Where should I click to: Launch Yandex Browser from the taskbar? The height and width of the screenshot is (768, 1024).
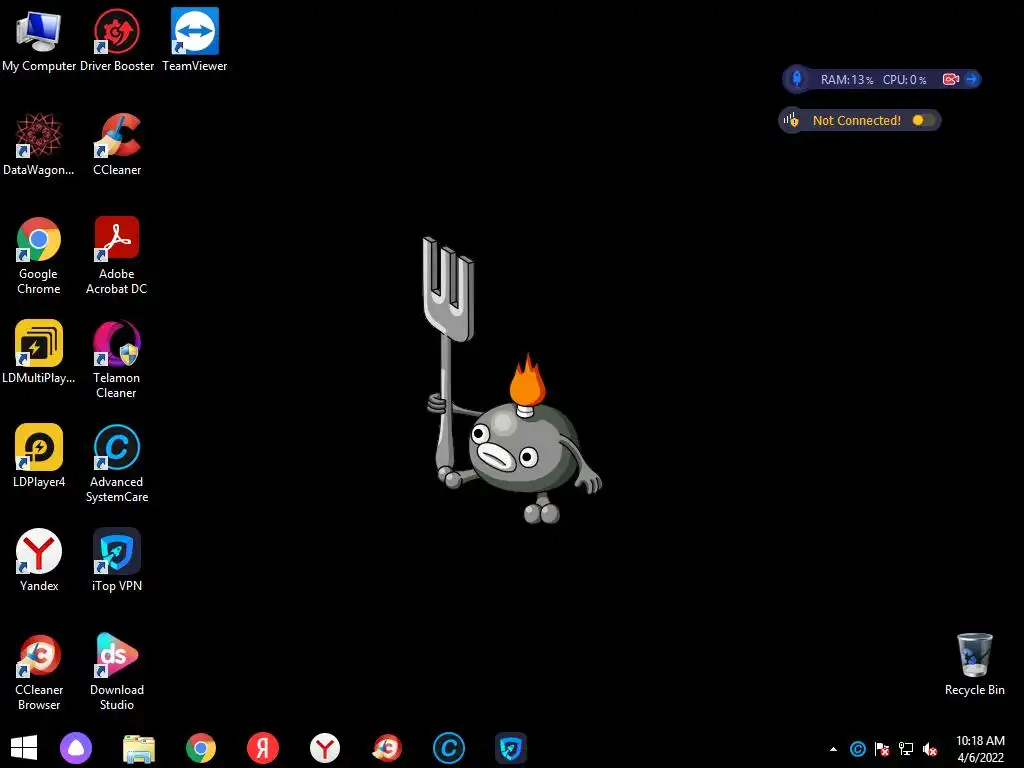click(x=325, y=748)
